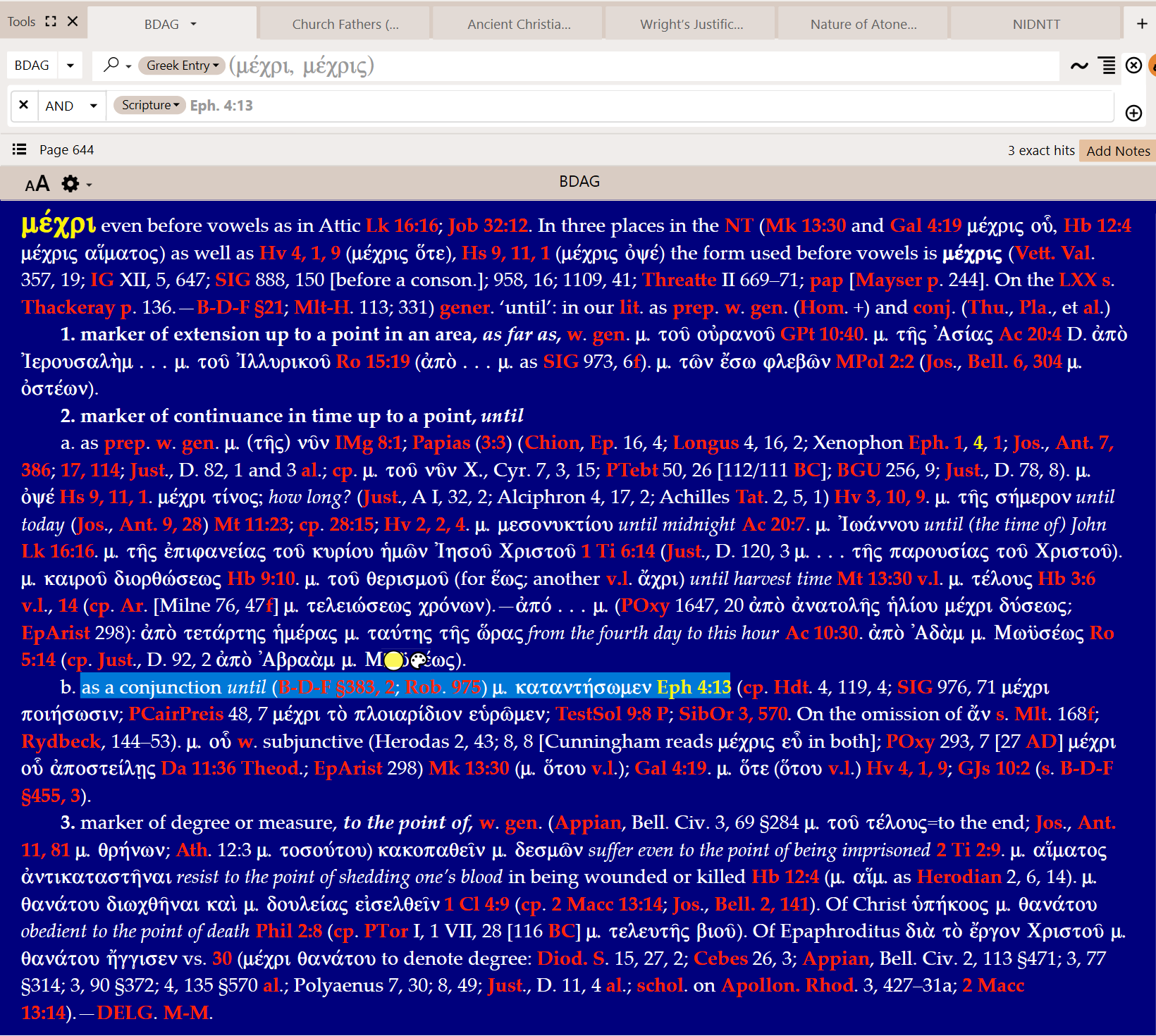The width and height of the screenshot is (1156, 1036).
Task: Add a search criterion with circled plus
Action: tap(1133, 113)
